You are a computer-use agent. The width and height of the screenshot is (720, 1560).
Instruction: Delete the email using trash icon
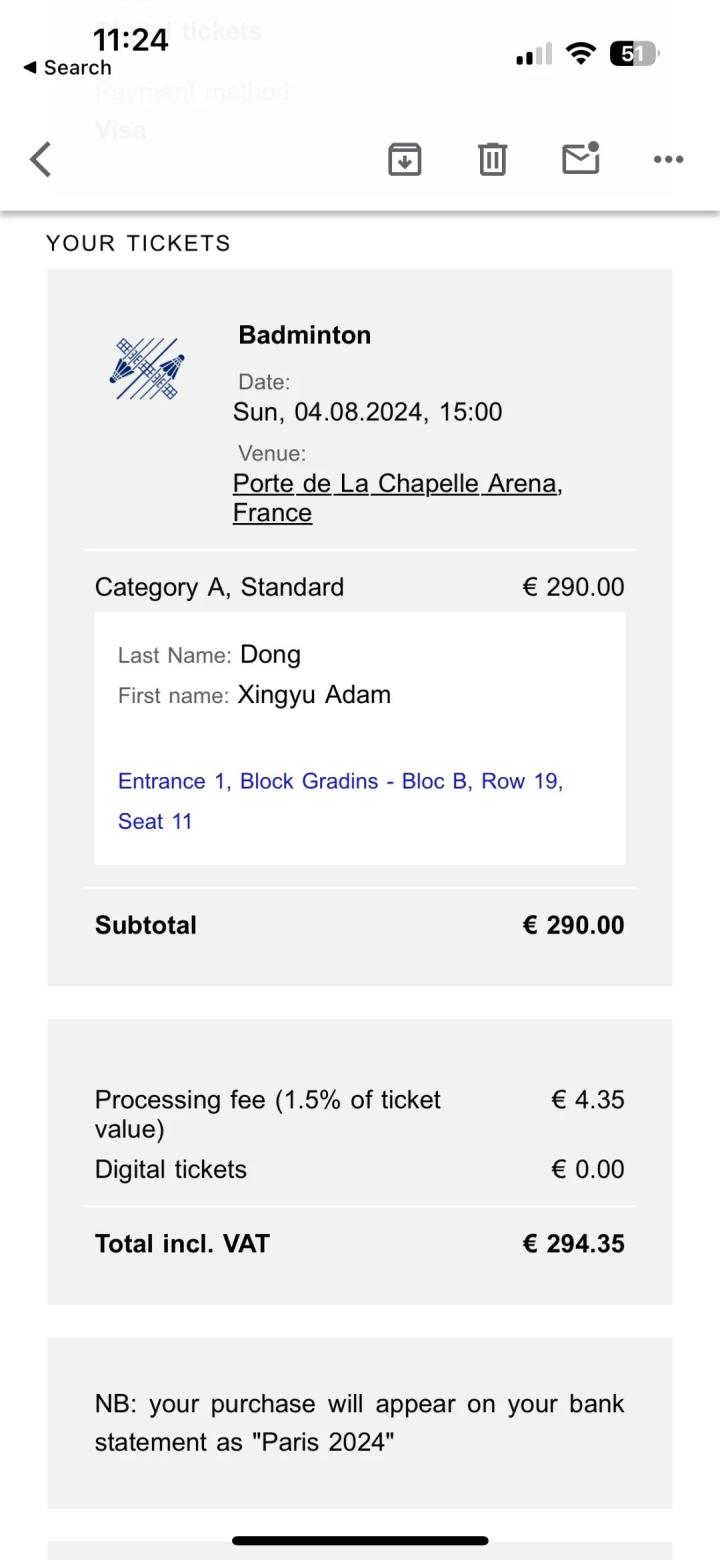tap(492, 159)
